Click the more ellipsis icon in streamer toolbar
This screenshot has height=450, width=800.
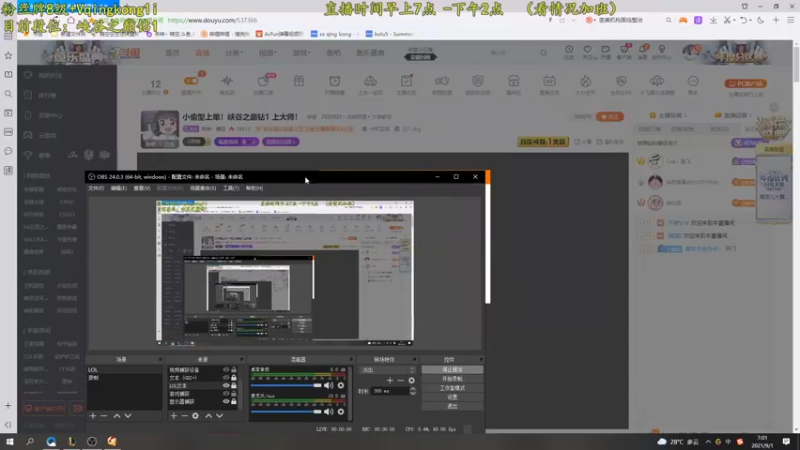[693, 81]
